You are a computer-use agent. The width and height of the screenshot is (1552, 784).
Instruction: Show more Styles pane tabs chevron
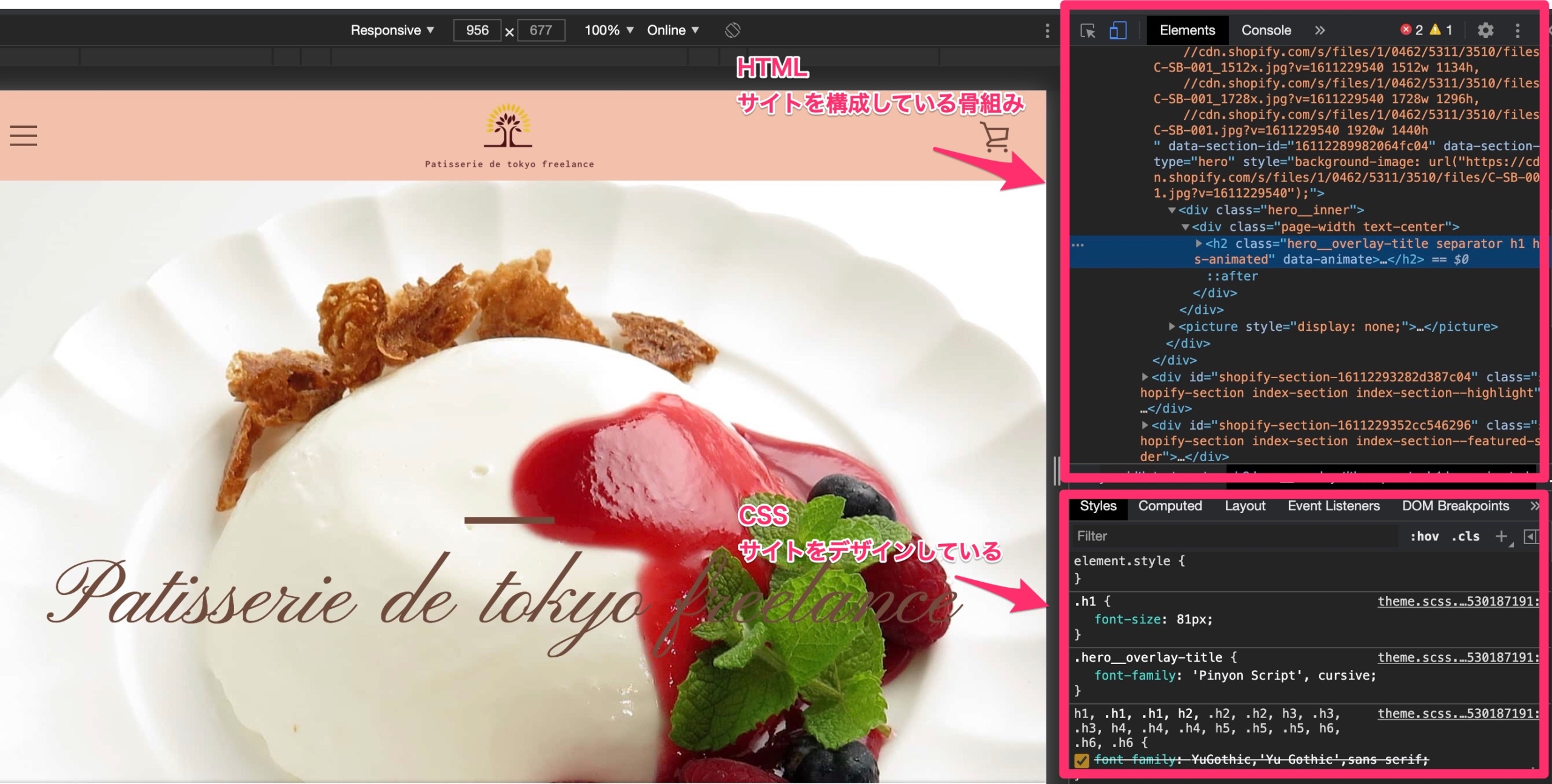click(x=1534, y=506)
